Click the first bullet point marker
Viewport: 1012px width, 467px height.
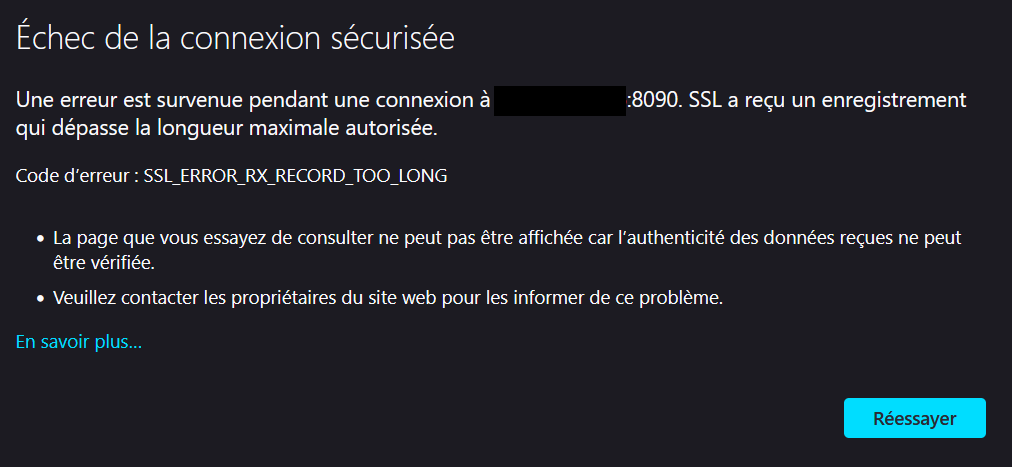40,240
